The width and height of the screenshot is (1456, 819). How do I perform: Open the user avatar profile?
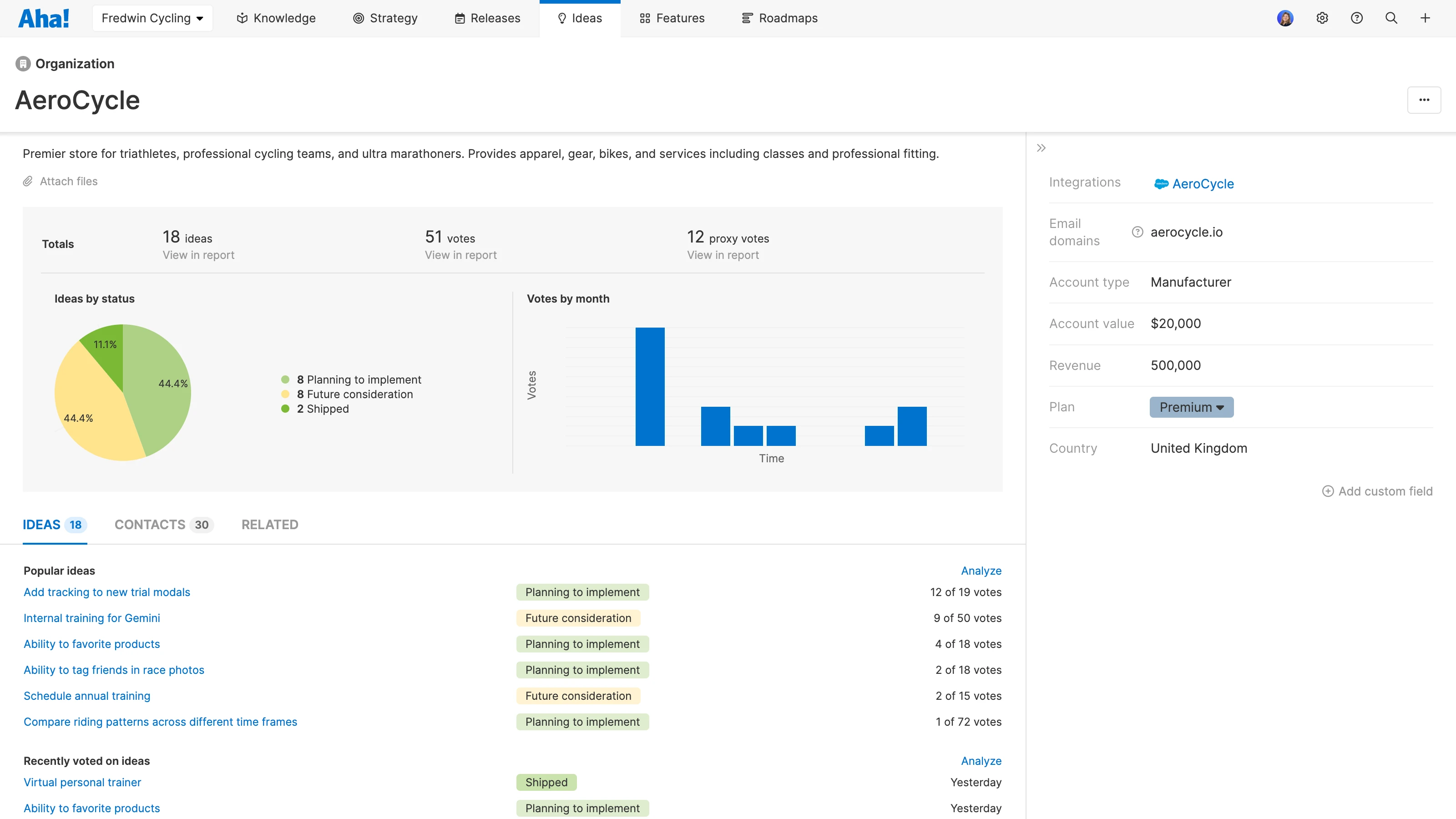click(x=1285, y=18)
